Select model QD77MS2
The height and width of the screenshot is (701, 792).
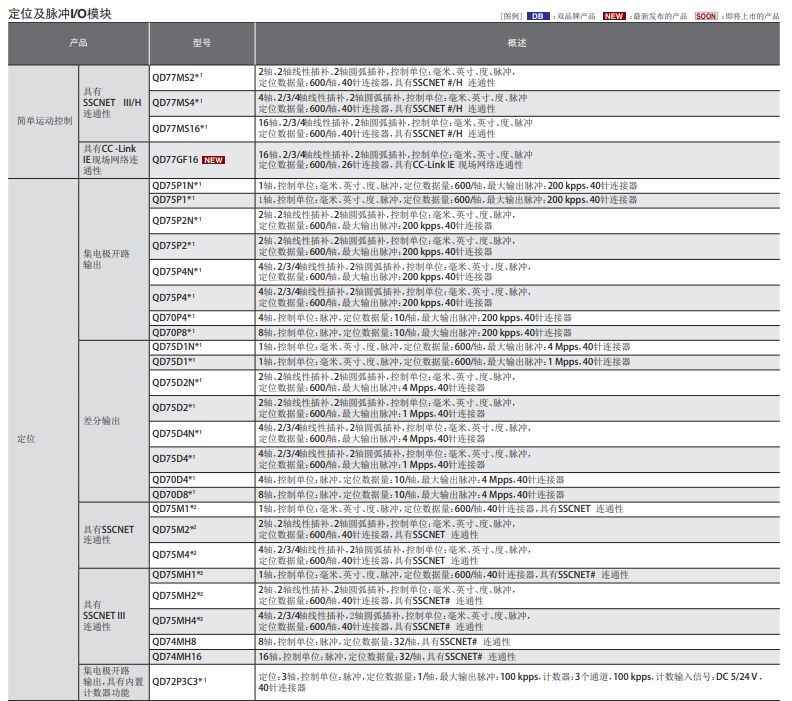[x=202, y=78]
